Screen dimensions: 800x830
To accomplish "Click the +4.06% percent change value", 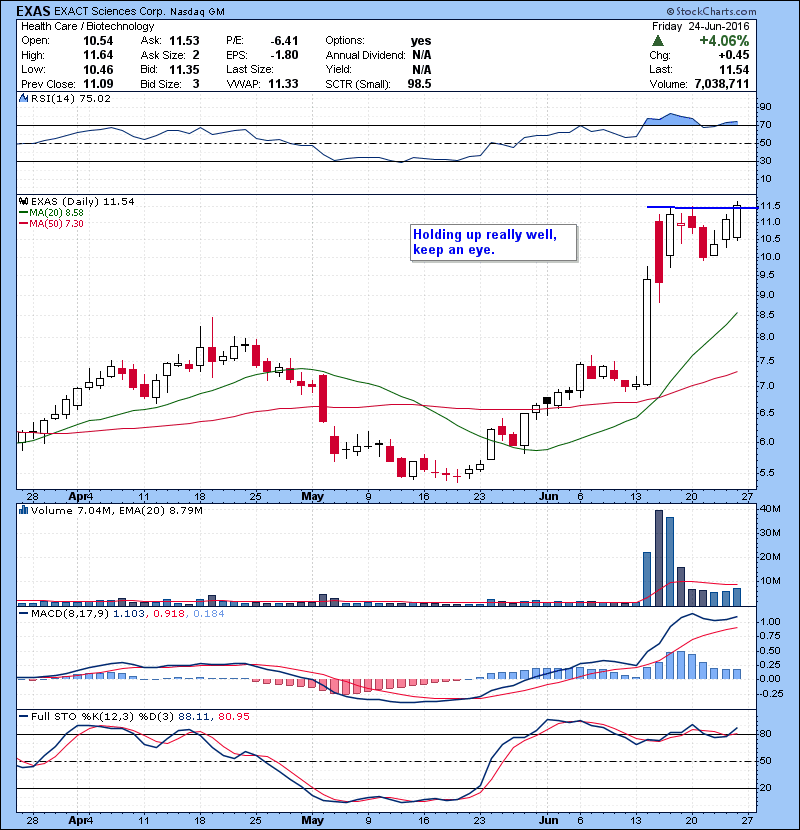I will click(724, 41).
